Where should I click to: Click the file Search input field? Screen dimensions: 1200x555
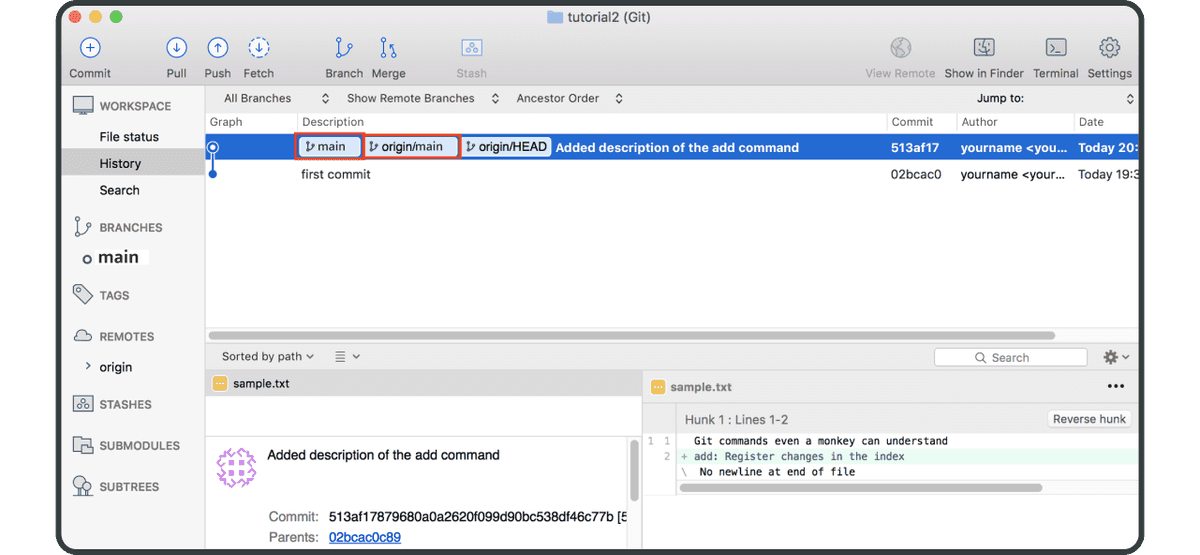(1010, 357)
